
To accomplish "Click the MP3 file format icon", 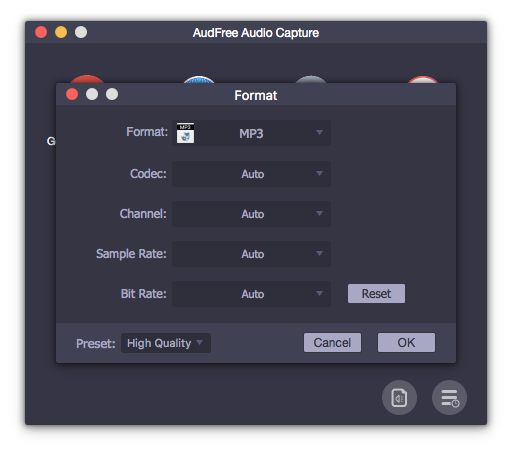I will coord(185,133).
